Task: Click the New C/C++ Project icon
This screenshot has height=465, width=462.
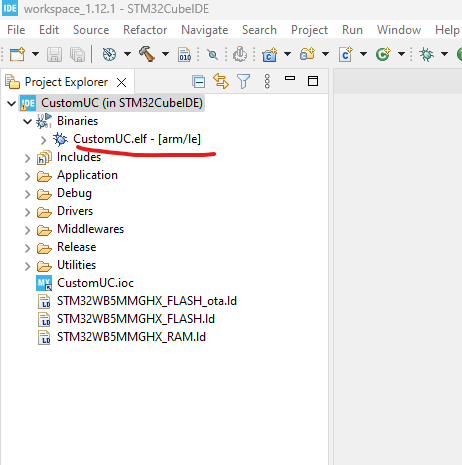Action: 269,54
